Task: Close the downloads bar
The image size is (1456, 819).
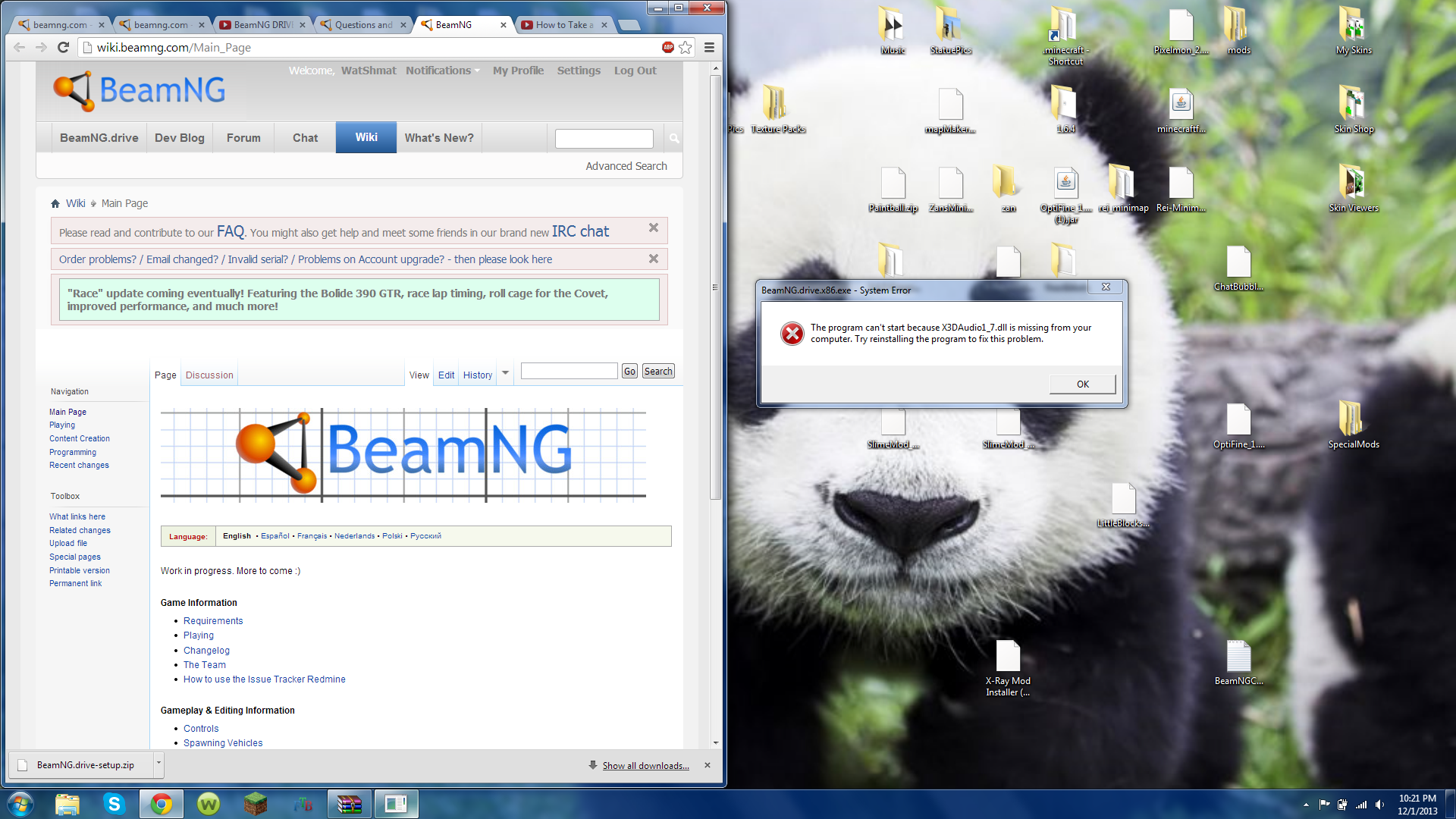Action: click(708, 765)
